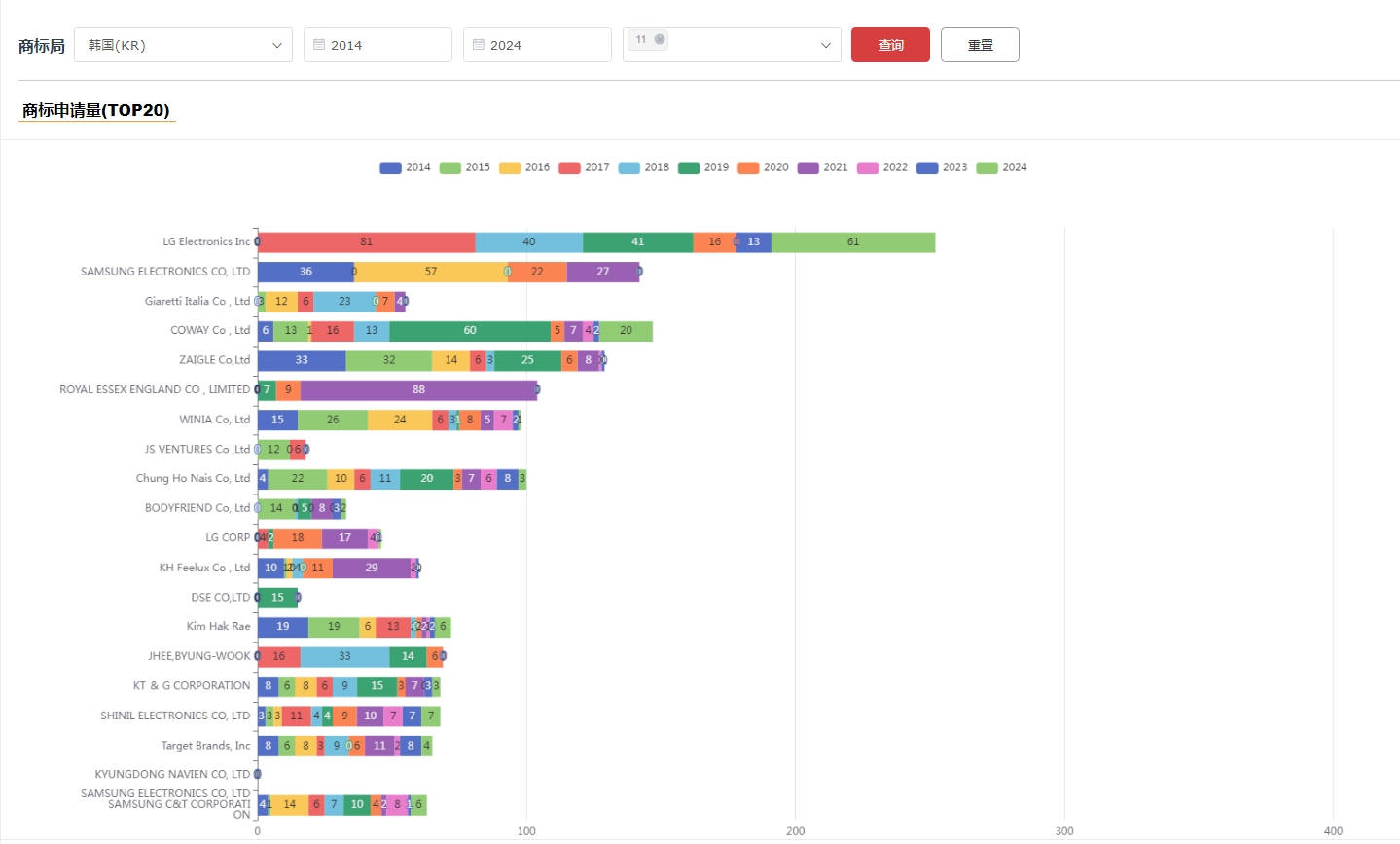Click the calendar icon in the 2014 field

click(x=319, y=45)
